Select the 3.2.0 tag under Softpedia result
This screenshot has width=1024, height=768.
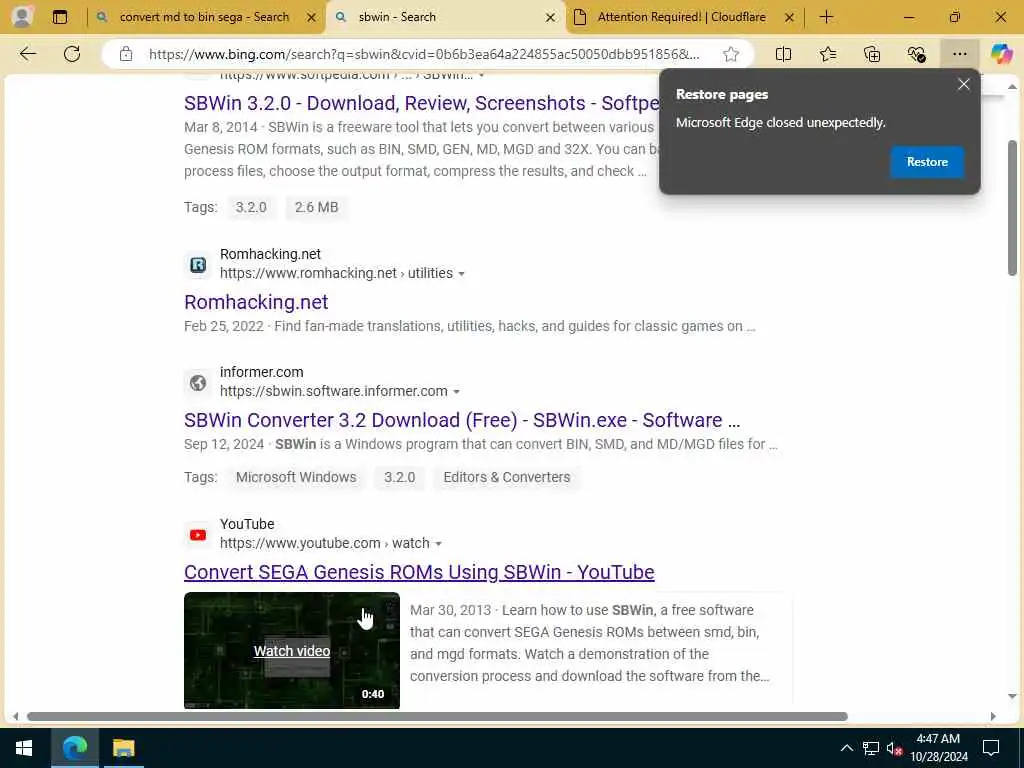click(251, 207)
